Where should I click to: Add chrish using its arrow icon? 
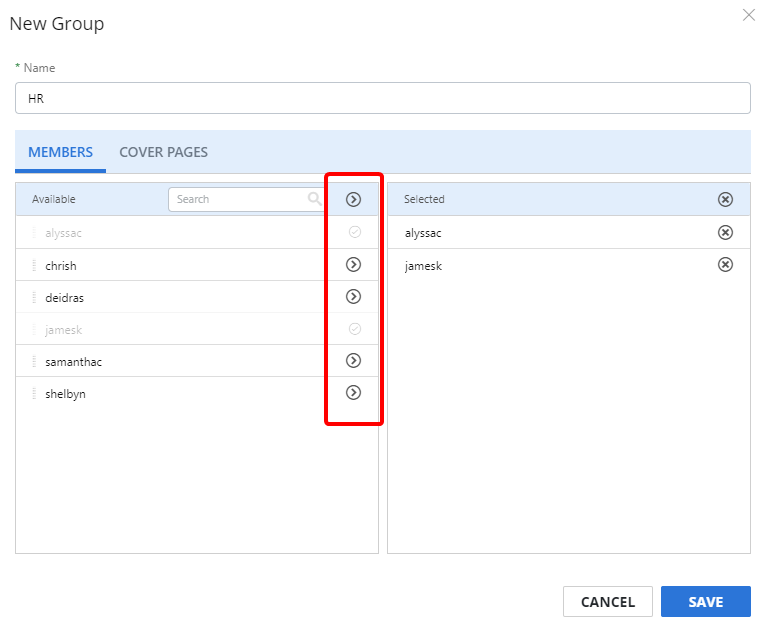pyautogui.click(x=353, y=265)
